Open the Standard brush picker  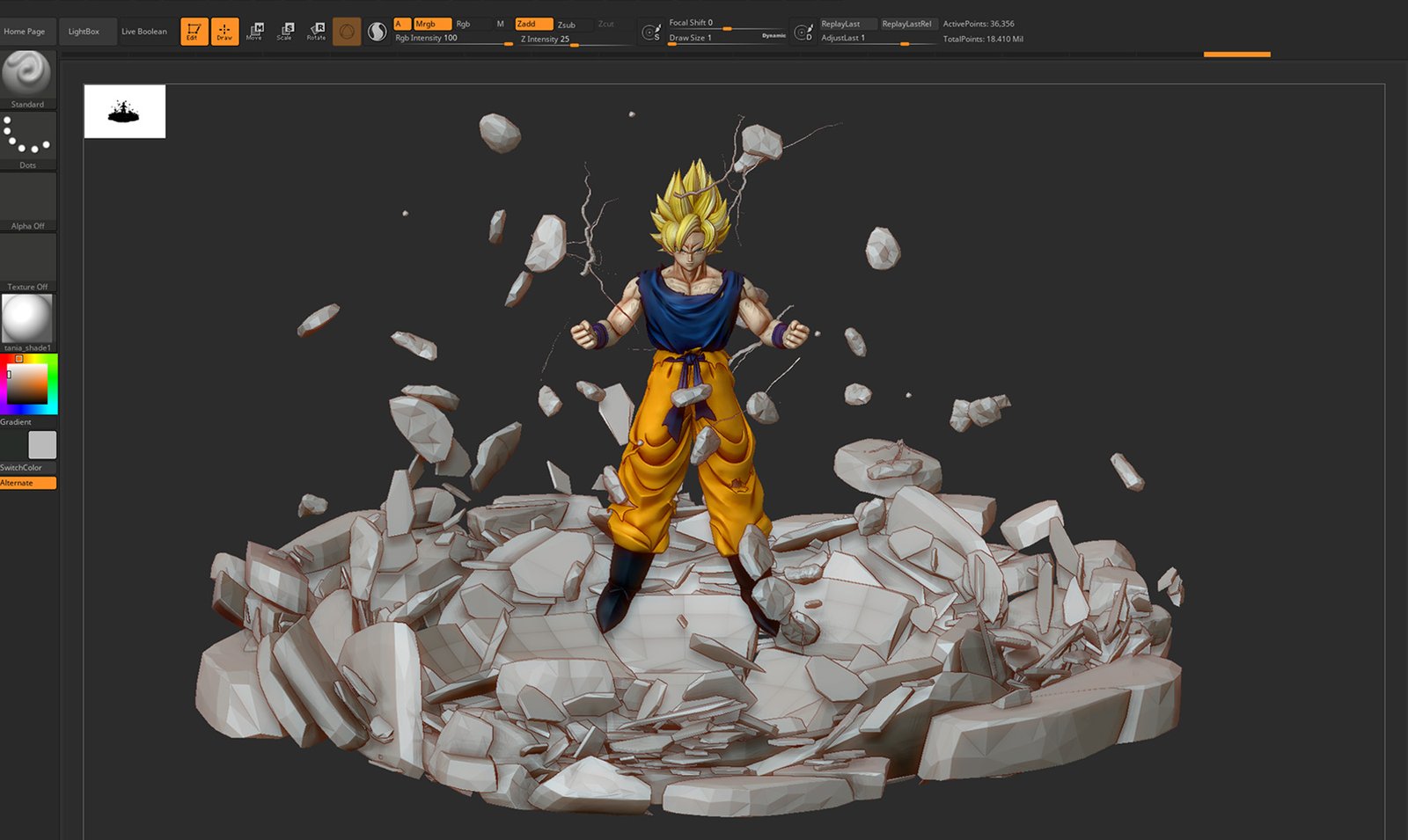pos(27,79)
